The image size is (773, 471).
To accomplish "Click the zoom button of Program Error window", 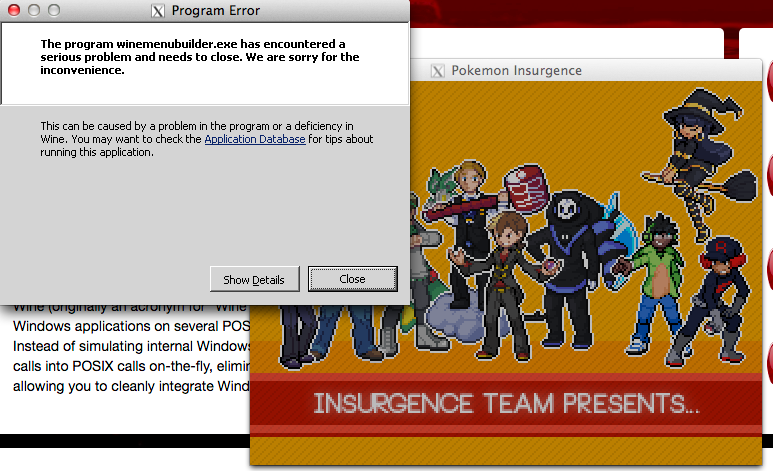I will 54,10.
